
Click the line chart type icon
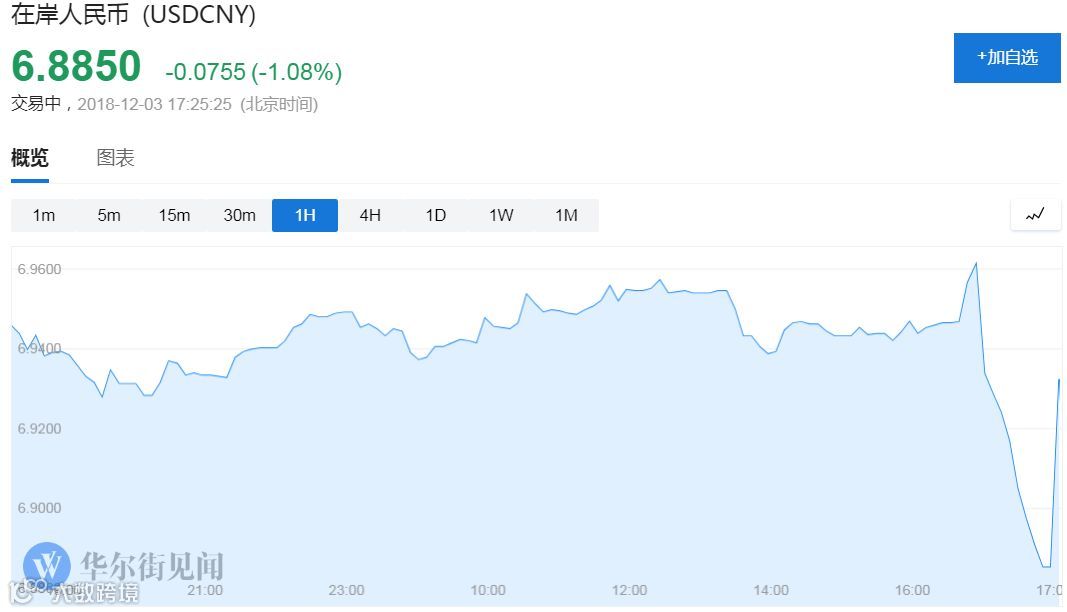(x=1035, y=215)
